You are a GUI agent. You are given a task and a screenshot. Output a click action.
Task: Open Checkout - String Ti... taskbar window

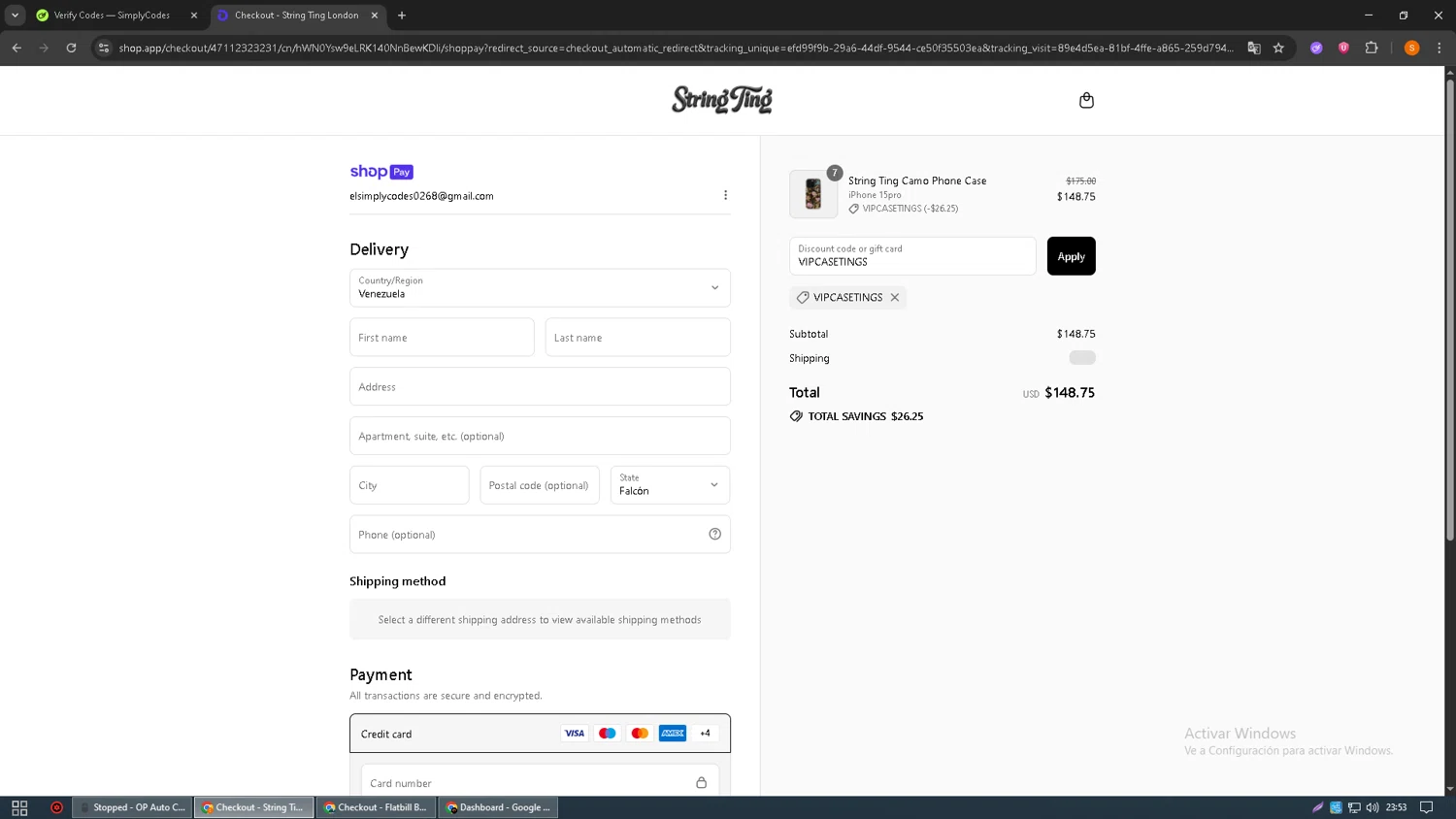coord(254,807)
